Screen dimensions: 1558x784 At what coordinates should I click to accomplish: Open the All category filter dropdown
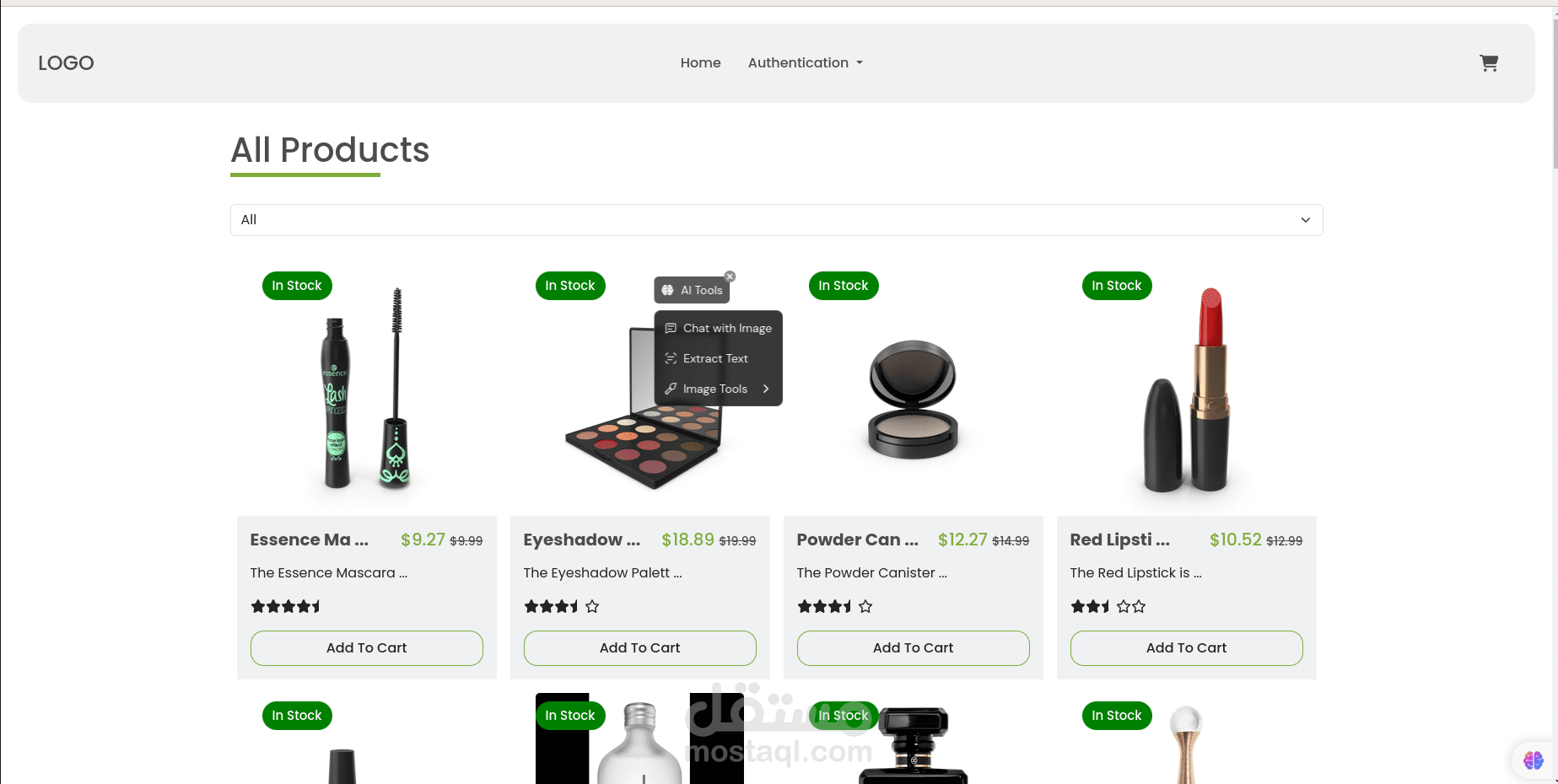click(776, 219)
